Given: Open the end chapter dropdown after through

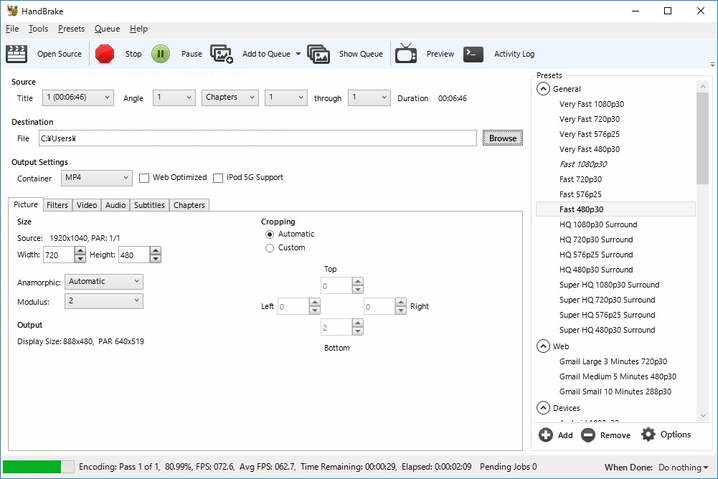Looking at the screenshot, I should point(369,98).
